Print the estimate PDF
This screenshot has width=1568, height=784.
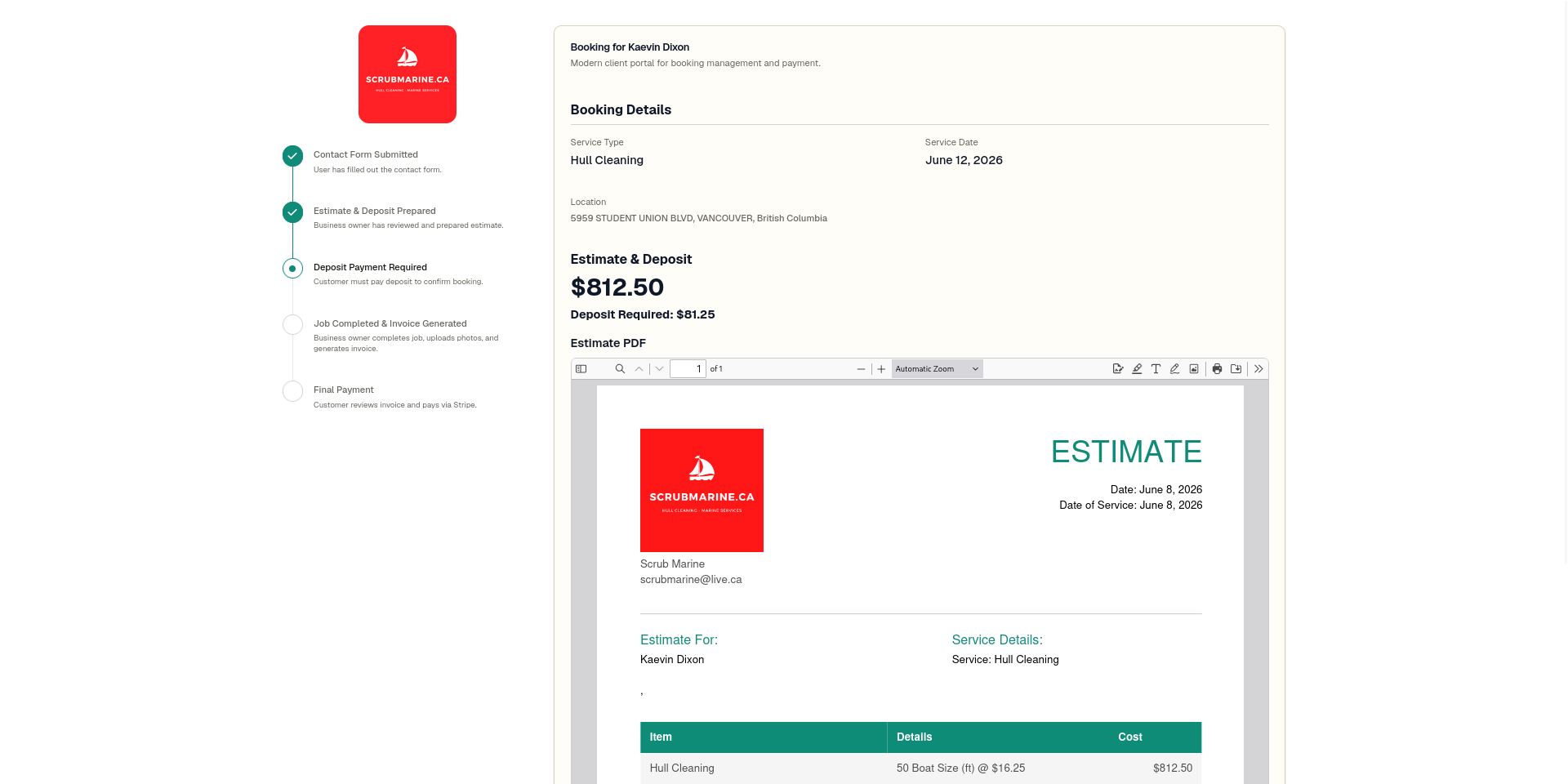pyautogui.click(x=1217, y=369)
